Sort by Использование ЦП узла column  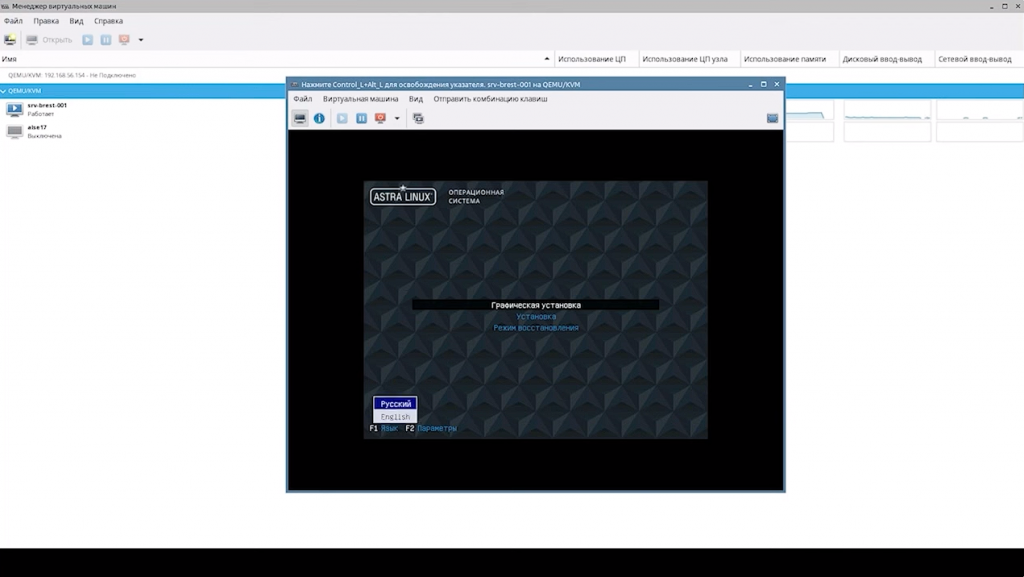[689, 59]
